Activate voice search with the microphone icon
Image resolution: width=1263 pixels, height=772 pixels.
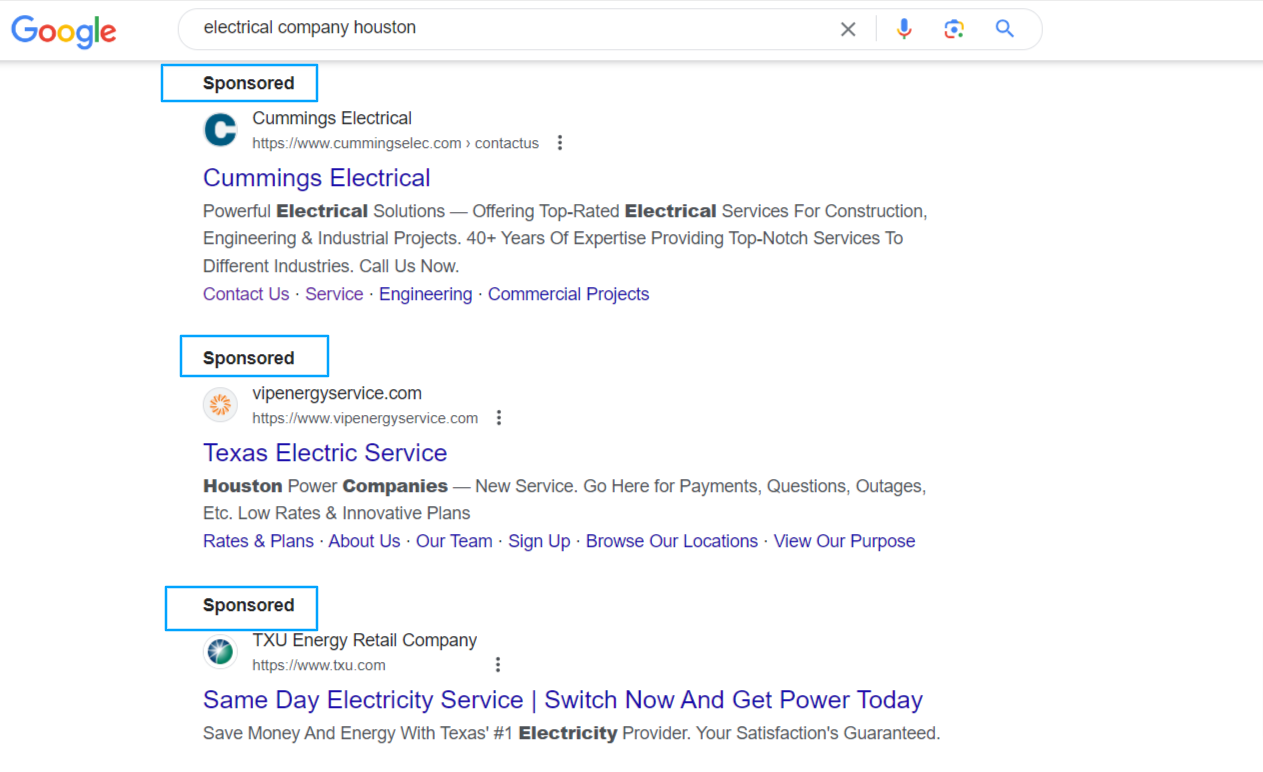(904, 29)
